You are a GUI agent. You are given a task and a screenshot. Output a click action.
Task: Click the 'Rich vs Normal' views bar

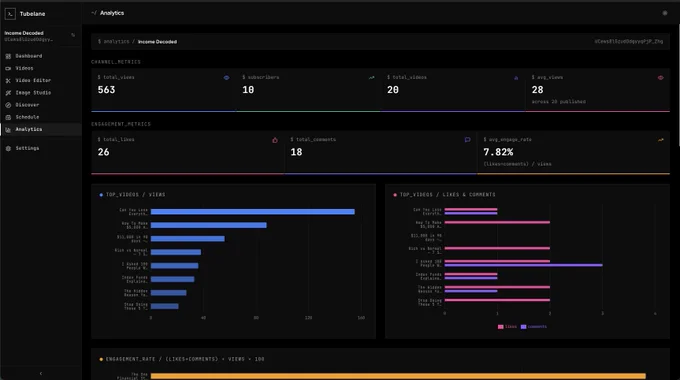176,252
